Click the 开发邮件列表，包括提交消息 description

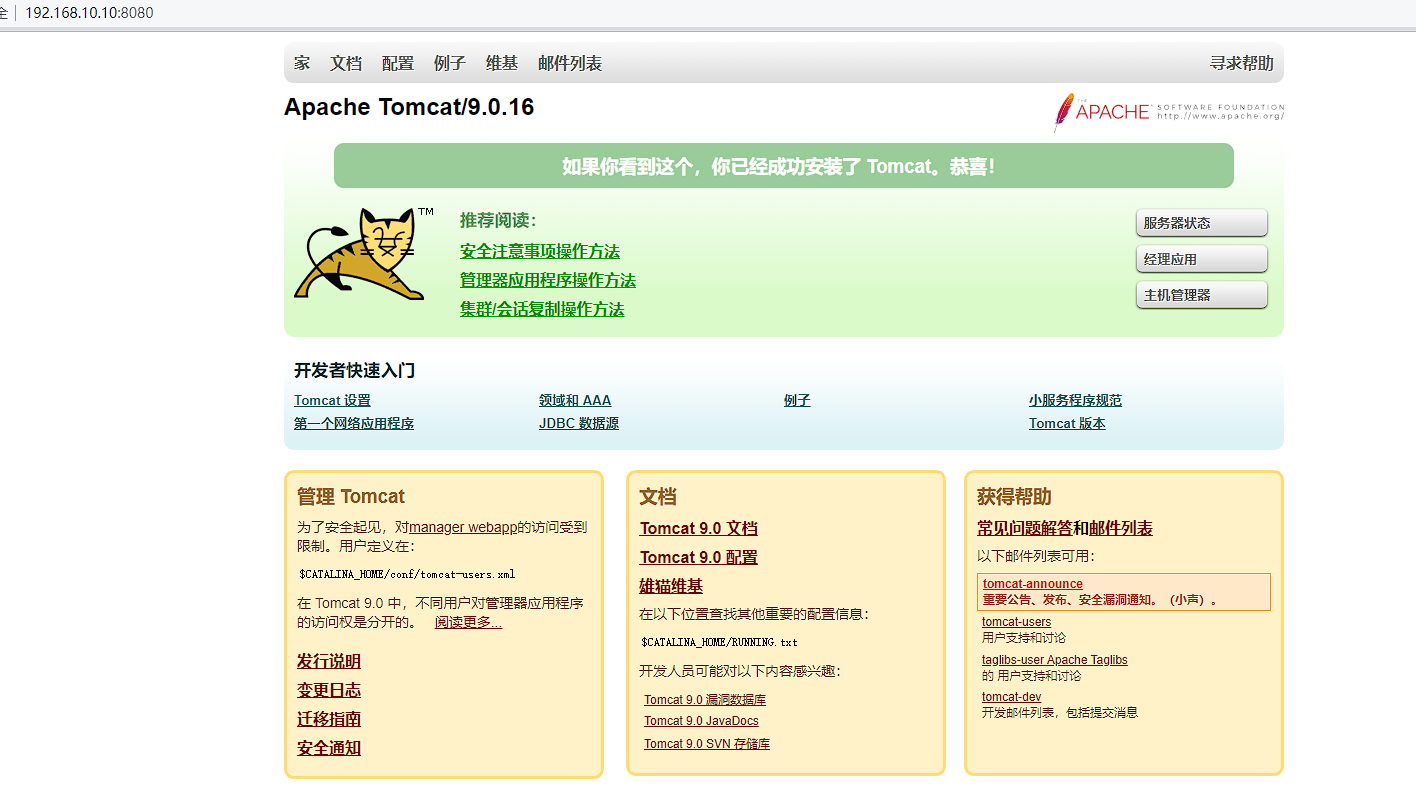1060,713
